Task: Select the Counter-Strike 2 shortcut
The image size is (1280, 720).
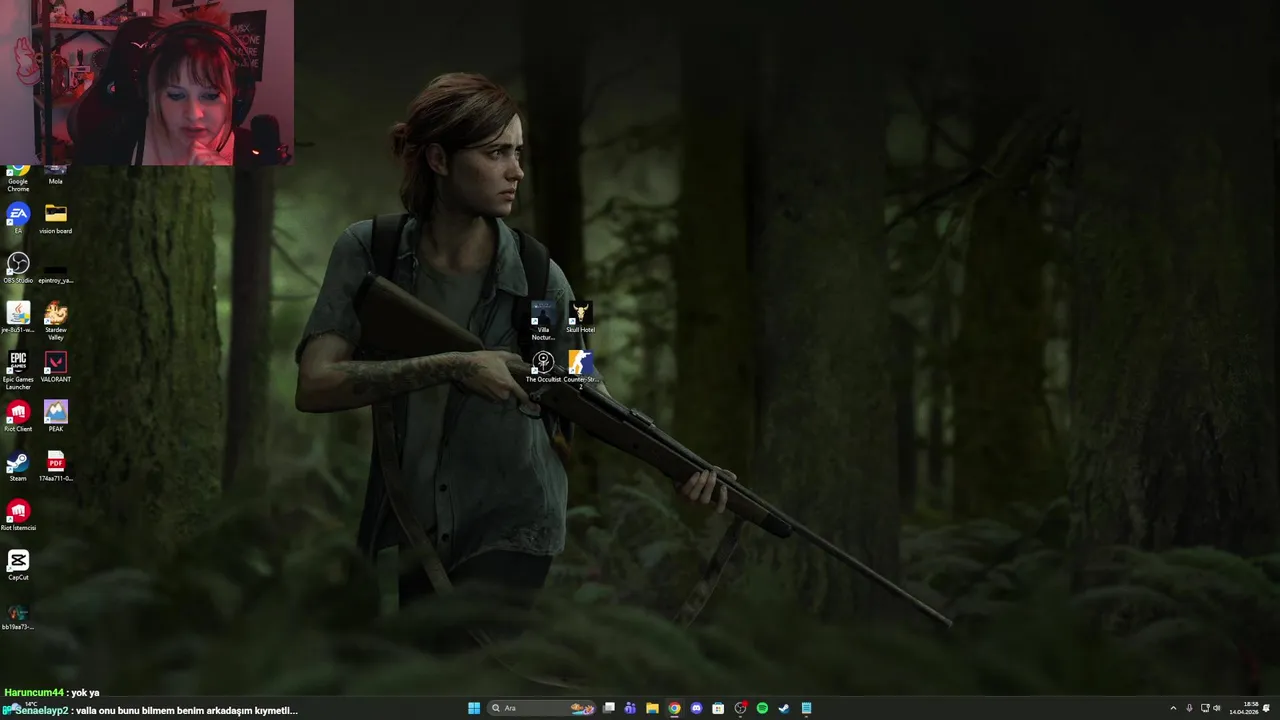Action: pyautogui.click(x=580, y=370)
